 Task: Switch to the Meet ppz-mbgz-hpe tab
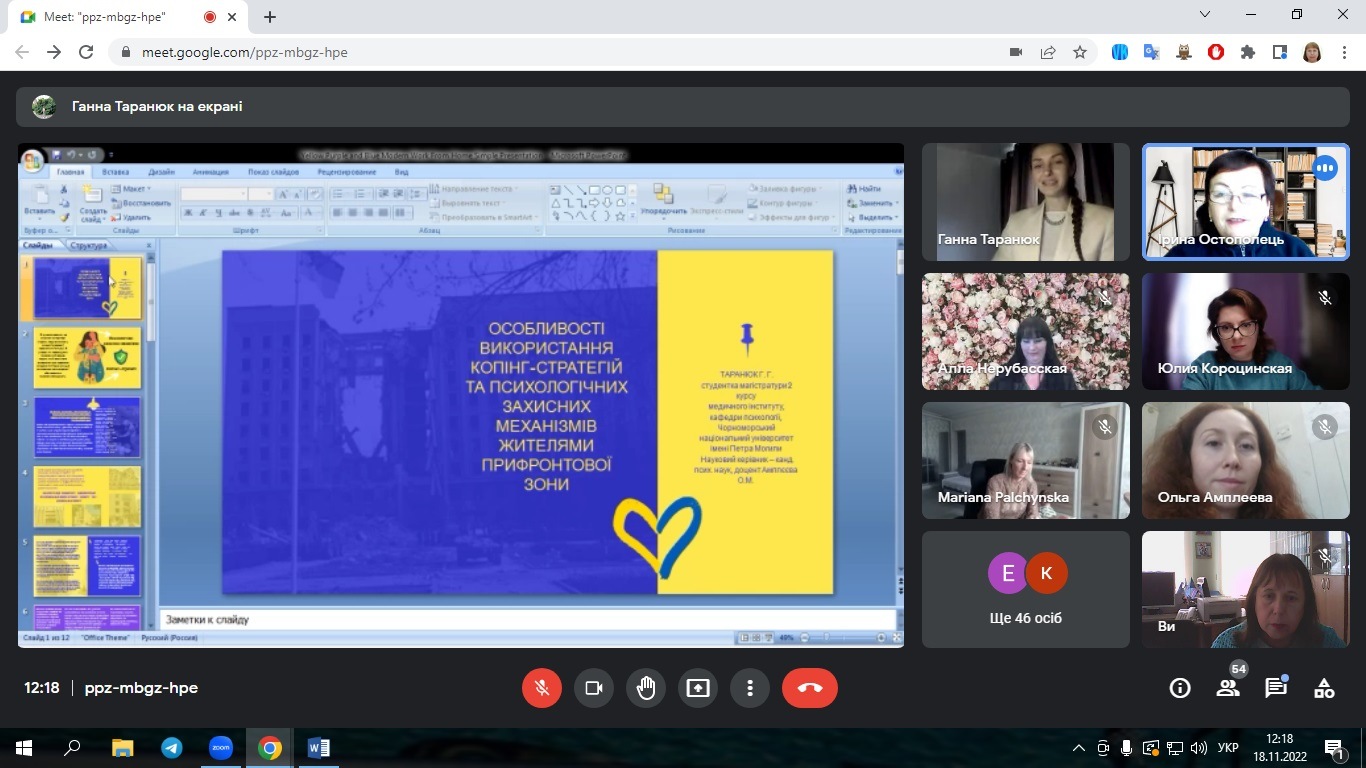tap(110, 17)
